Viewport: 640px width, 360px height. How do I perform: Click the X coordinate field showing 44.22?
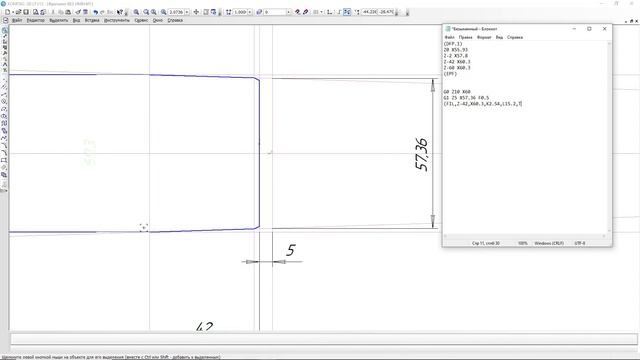click(x=370, y=12)
